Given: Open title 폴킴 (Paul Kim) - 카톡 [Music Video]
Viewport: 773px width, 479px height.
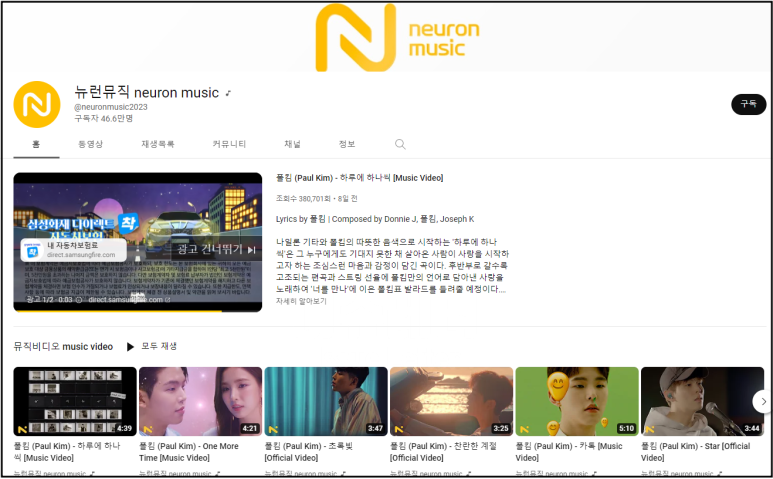Looking at the screenshot, I should (569, 451).
